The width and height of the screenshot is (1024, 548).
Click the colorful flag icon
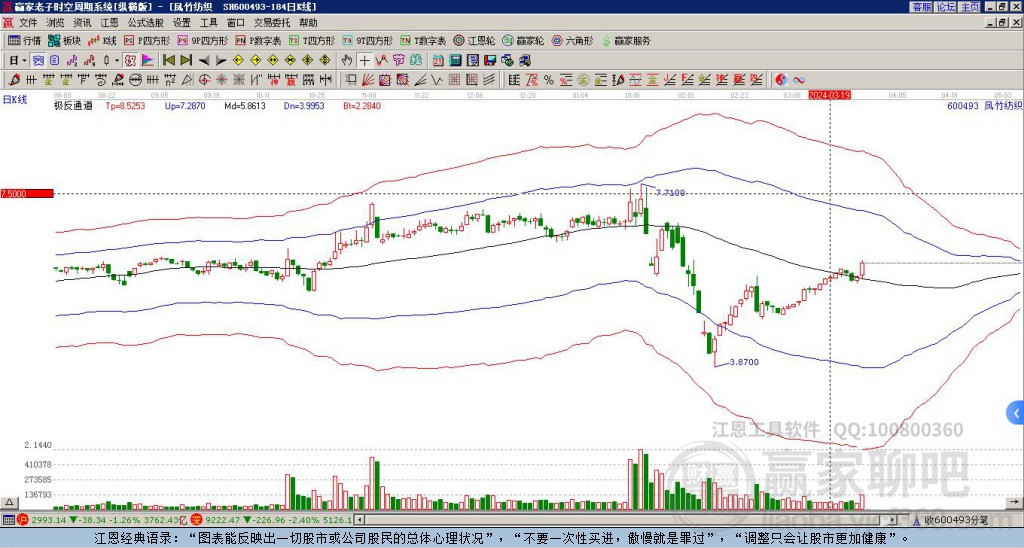[148, 61]
